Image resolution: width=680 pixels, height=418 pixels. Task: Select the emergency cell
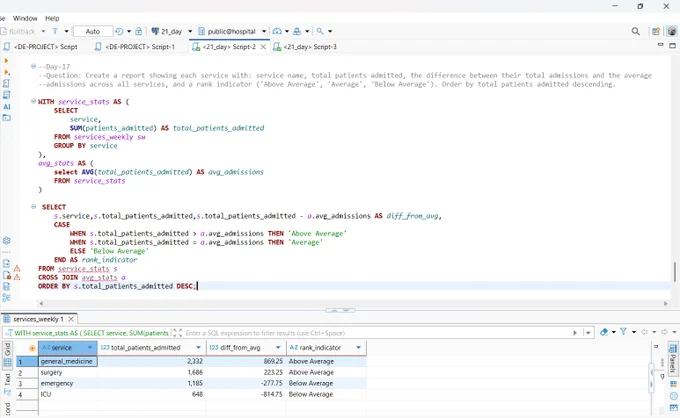click(68, 383)
